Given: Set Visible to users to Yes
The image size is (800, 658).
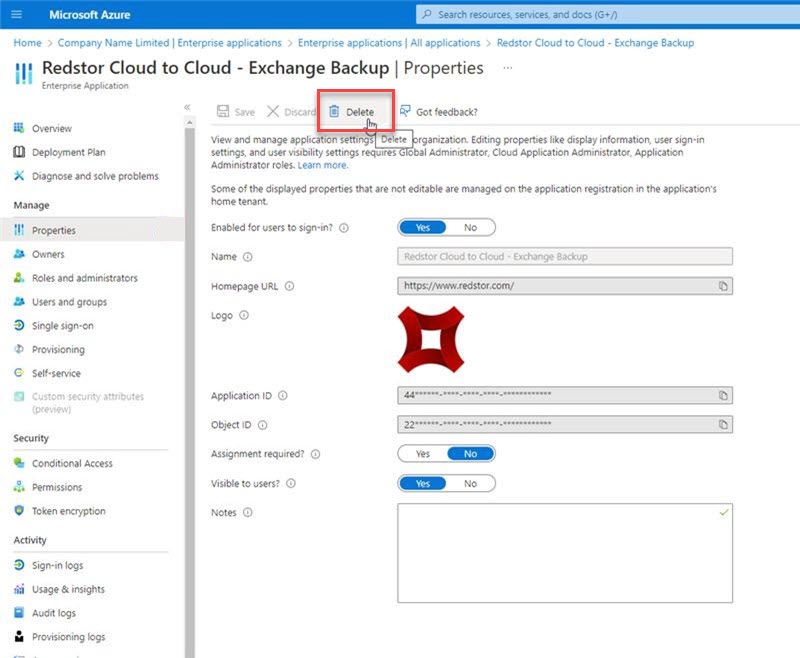Looking at the screenshot, I should point(422,484).
